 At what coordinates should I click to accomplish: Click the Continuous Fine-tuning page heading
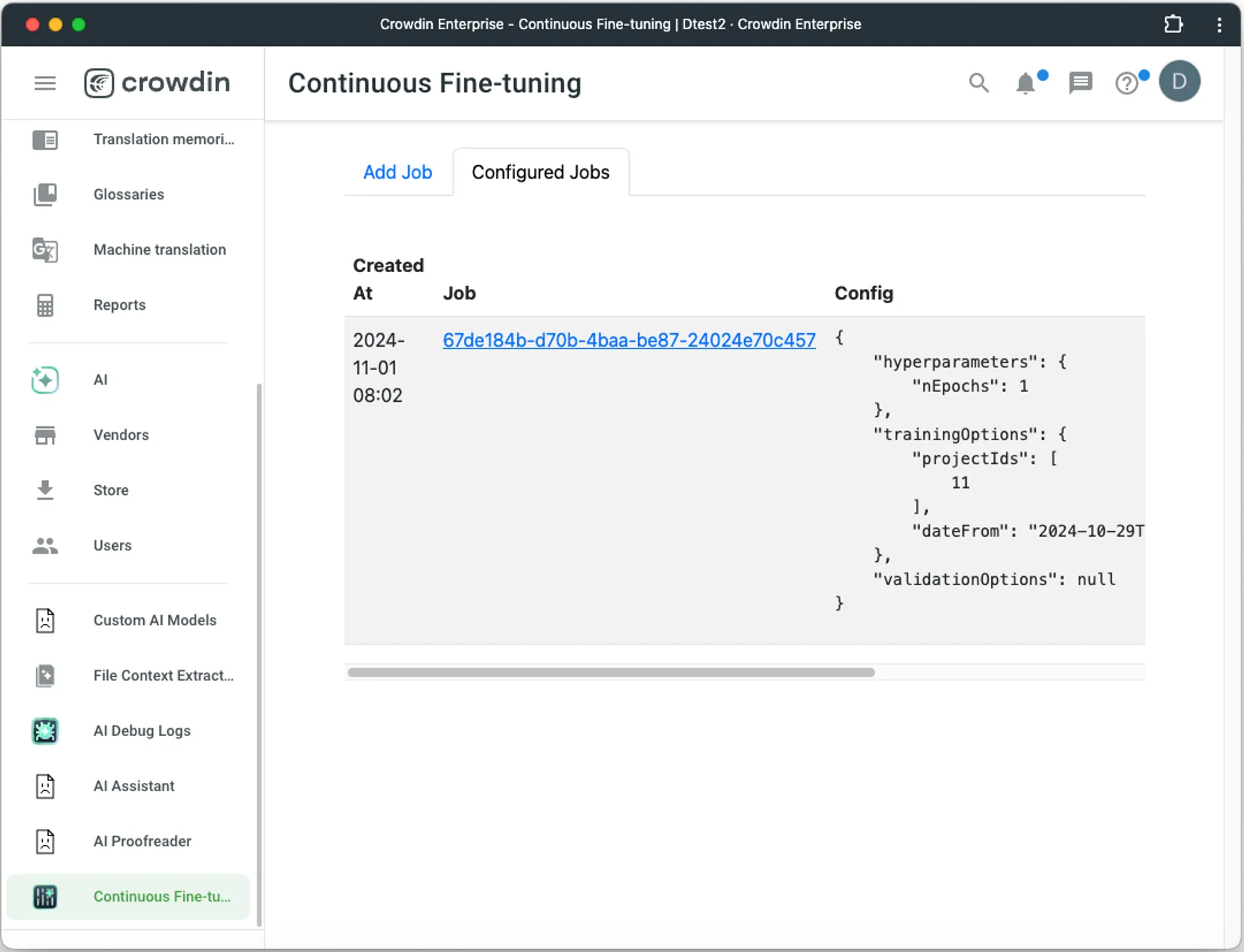[435, 84]
